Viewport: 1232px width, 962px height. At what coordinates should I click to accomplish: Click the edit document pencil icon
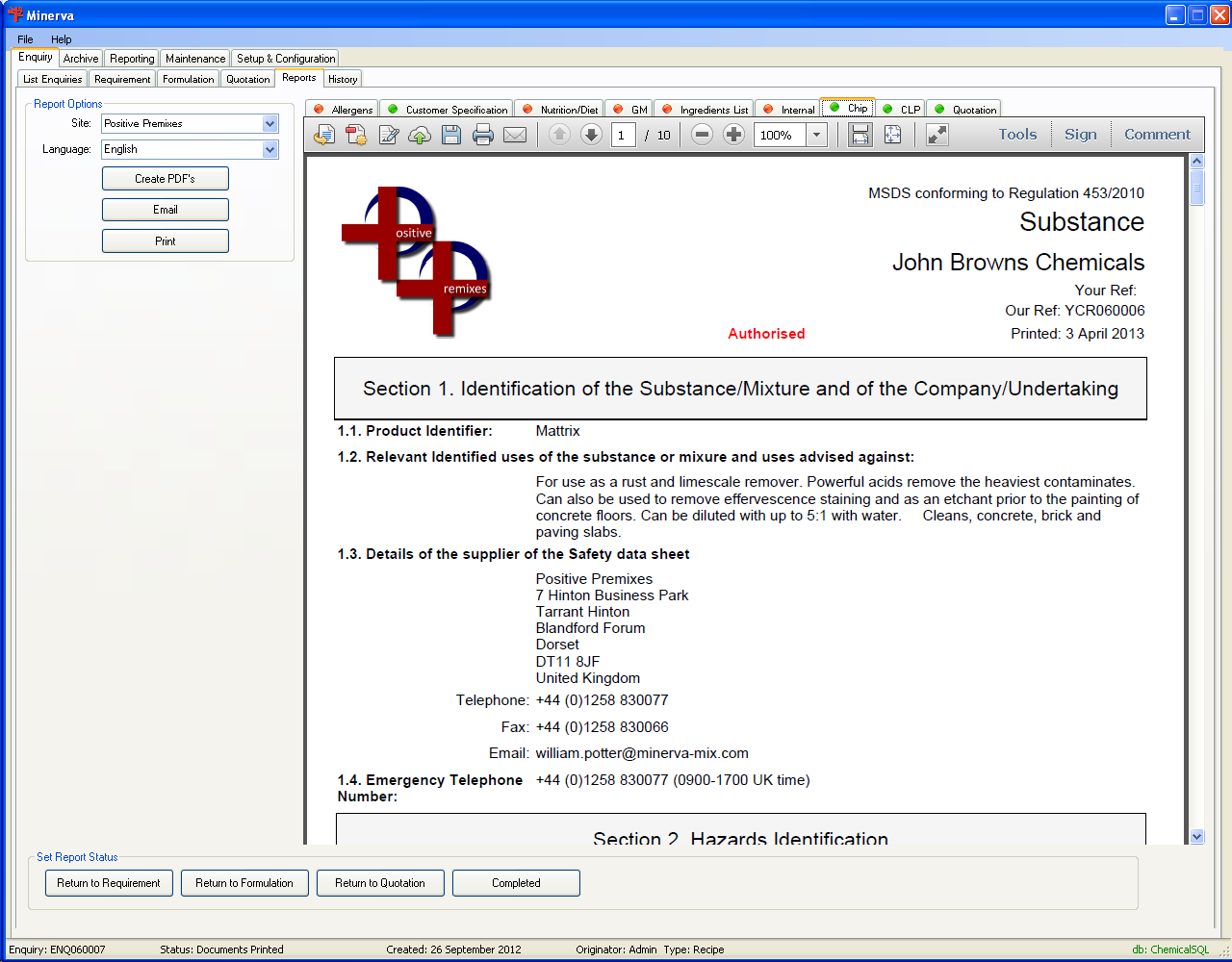pos(388,135)
